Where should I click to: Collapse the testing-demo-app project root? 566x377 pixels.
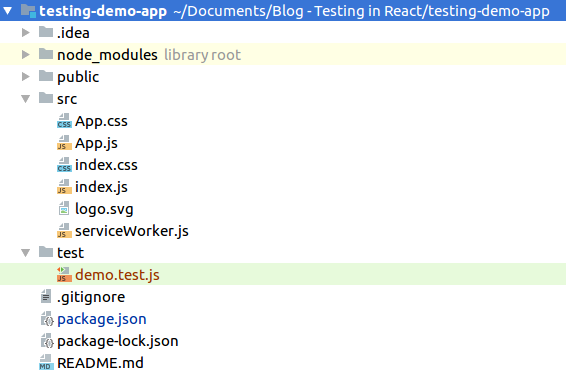tap(7, 11)
